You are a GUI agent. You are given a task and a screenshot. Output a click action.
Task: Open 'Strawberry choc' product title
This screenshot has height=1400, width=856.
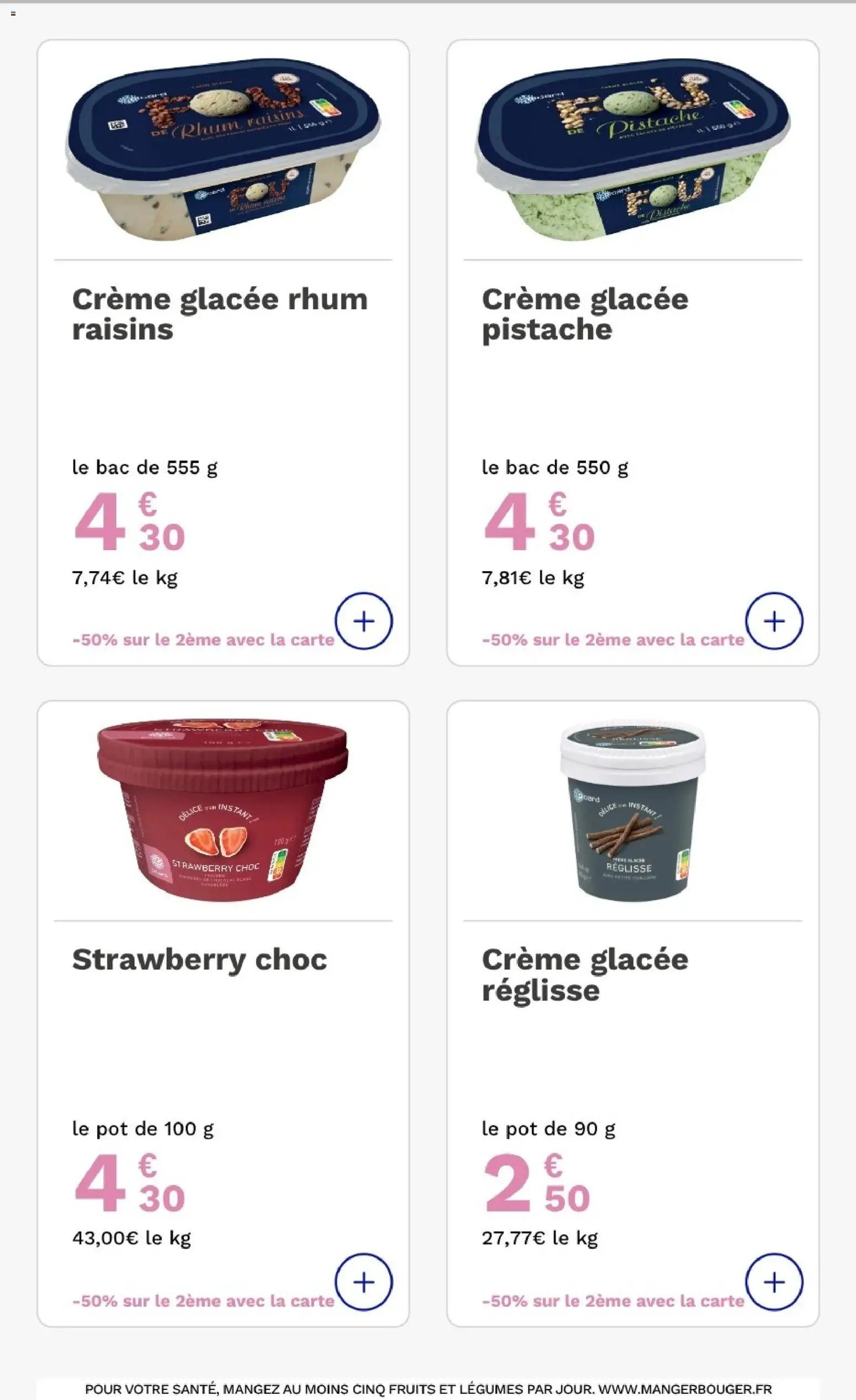[x=200, y=960]
